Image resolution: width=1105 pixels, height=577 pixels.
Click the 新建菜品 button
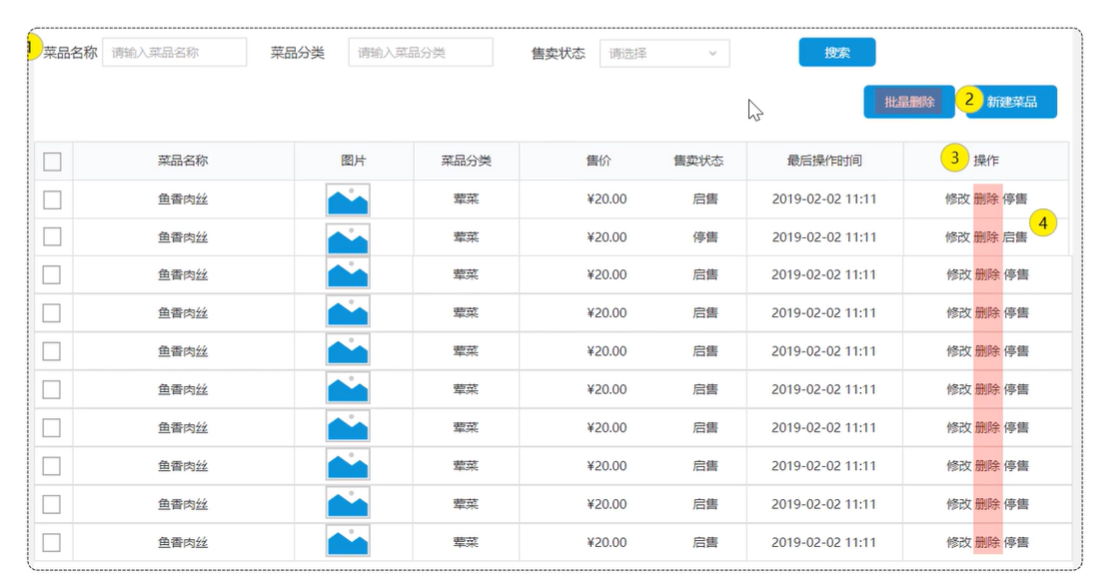pyautogui.click(x=1011, y=102)
